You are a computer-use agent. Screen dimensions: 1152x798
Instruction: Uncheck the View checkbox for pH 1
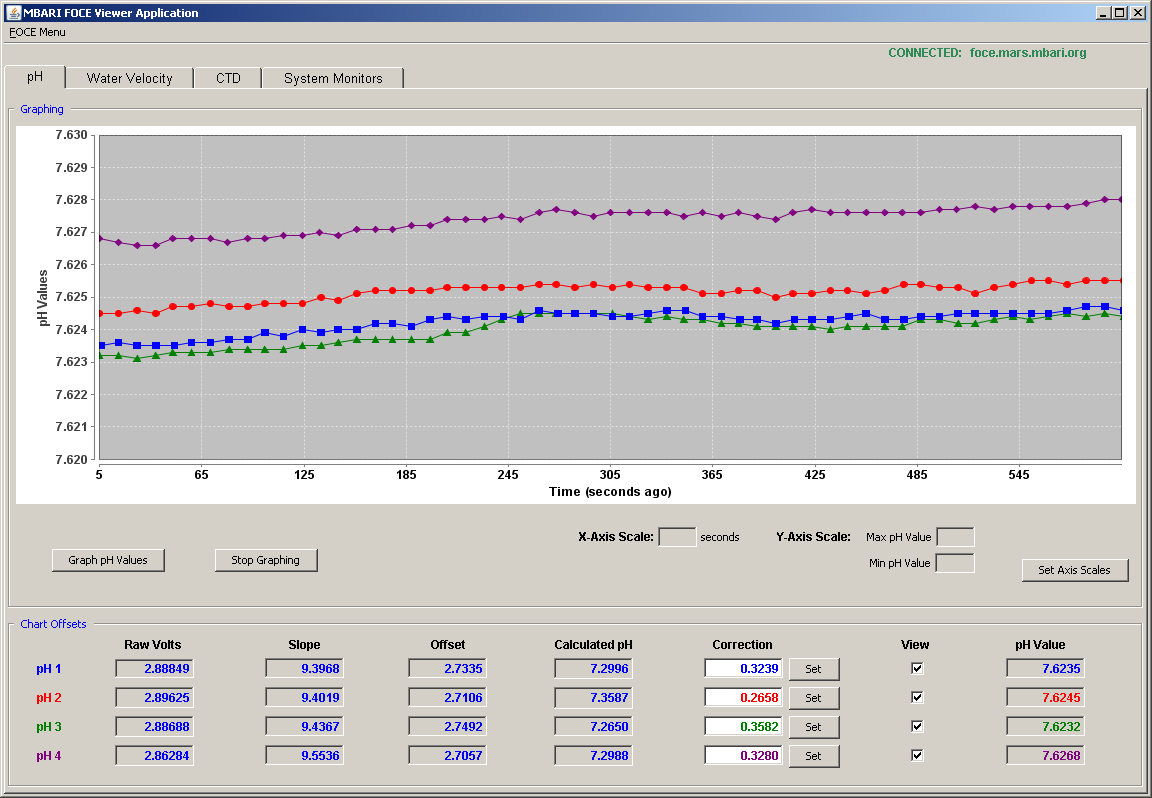click(x=917, y=669)
